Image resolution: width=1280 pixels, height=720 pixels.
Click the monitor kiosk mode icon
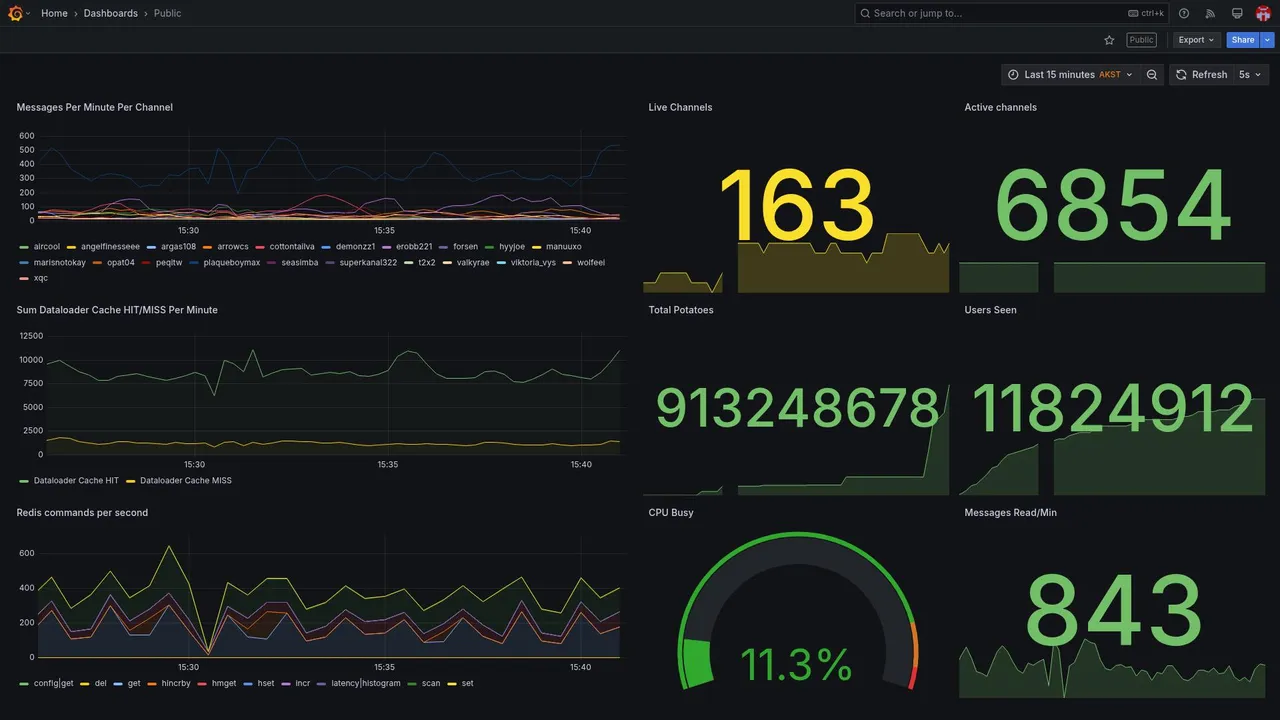(1237, 13)
